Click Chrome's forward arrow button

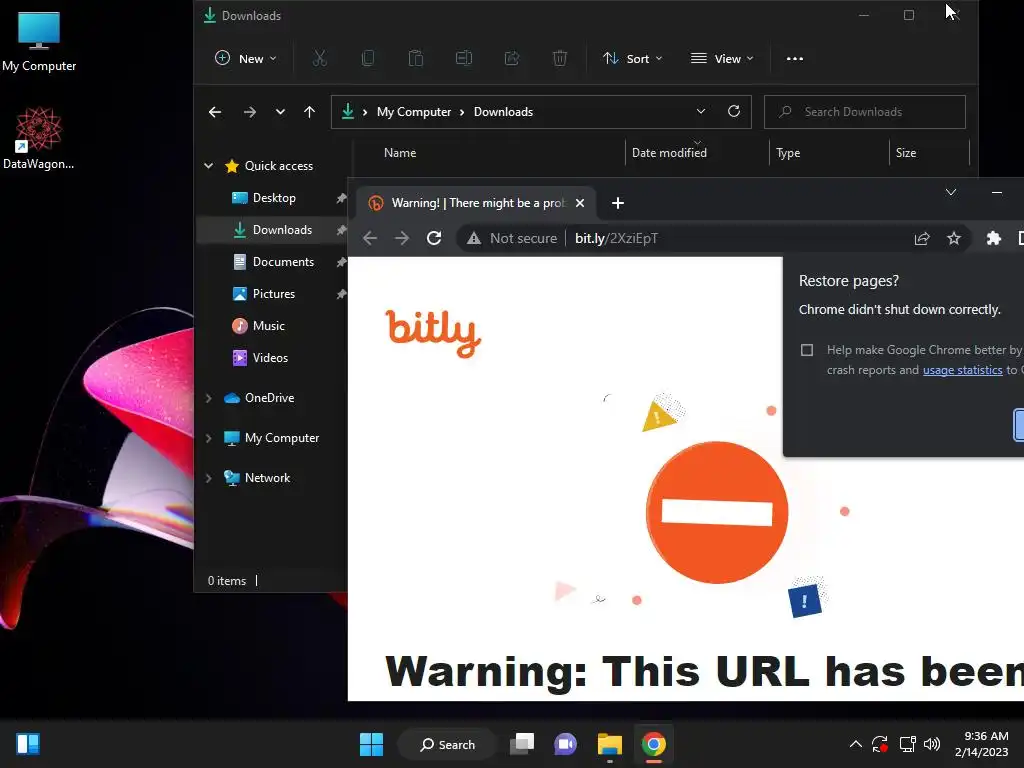[x=402, y=238]
